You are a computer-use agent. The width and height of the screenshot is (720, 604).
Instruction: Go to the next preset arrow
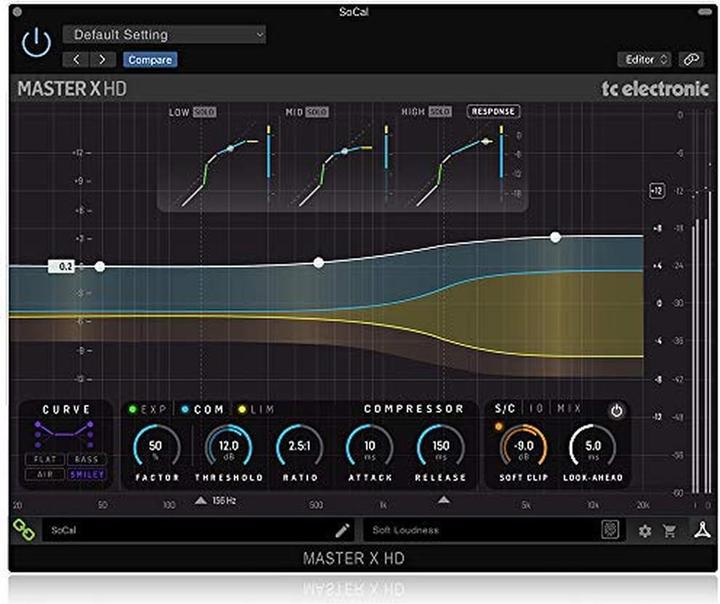pos(102,59)
